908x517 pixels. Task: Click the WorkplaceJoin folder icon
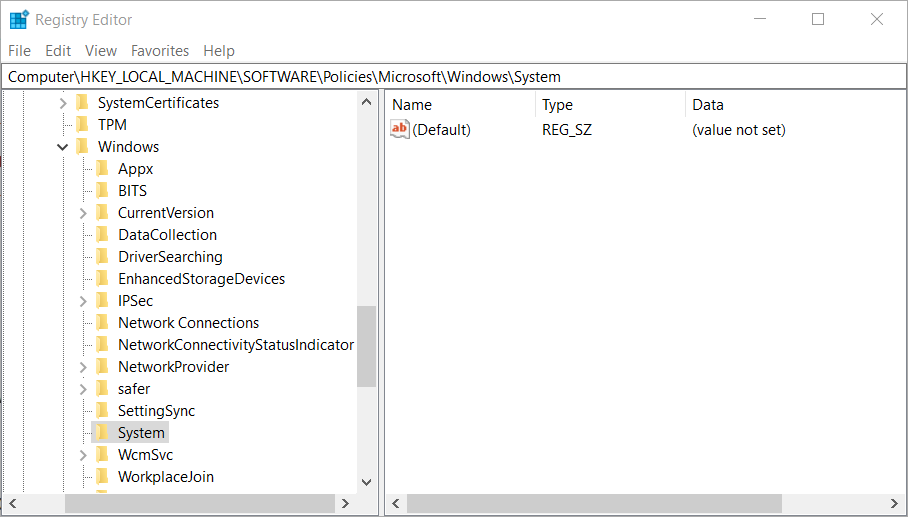(102, 477)
